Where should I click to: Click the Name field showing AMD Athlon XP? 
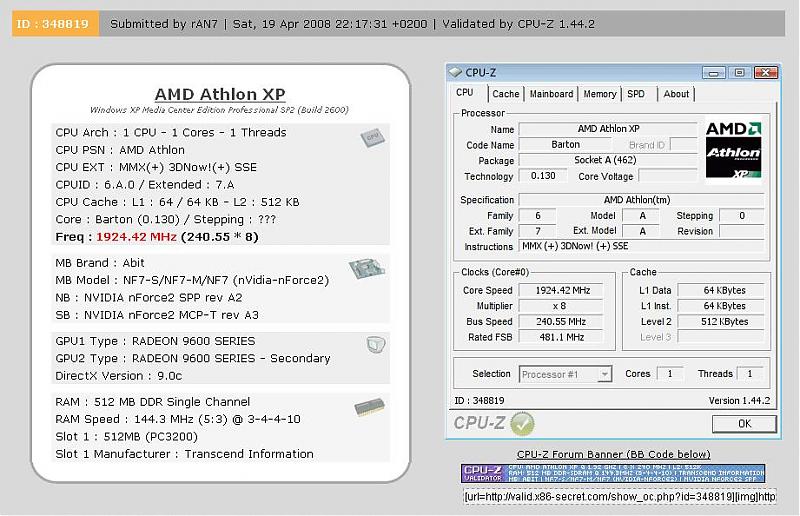click(x=608, y=129)
